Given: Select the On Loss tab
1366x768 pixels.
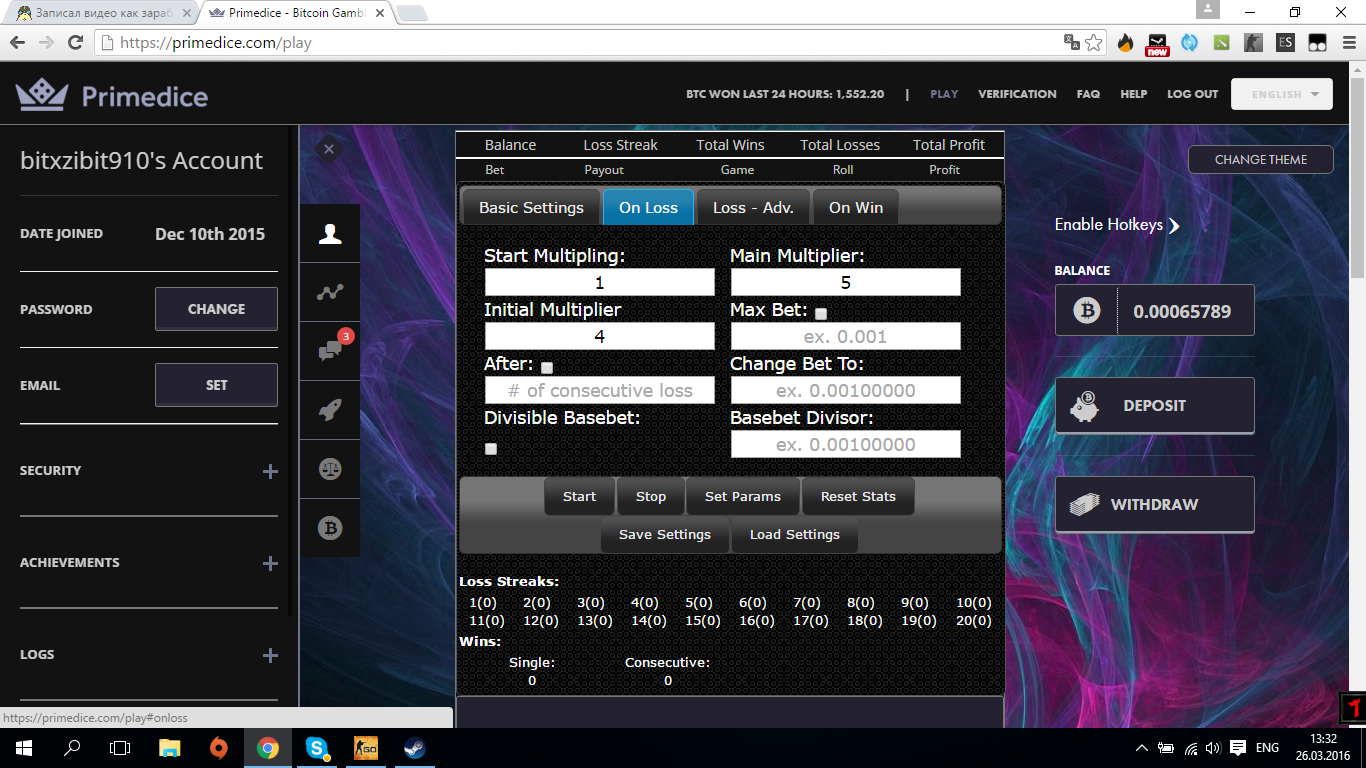Looking at the screenshot, I should [x=648, y=208].
